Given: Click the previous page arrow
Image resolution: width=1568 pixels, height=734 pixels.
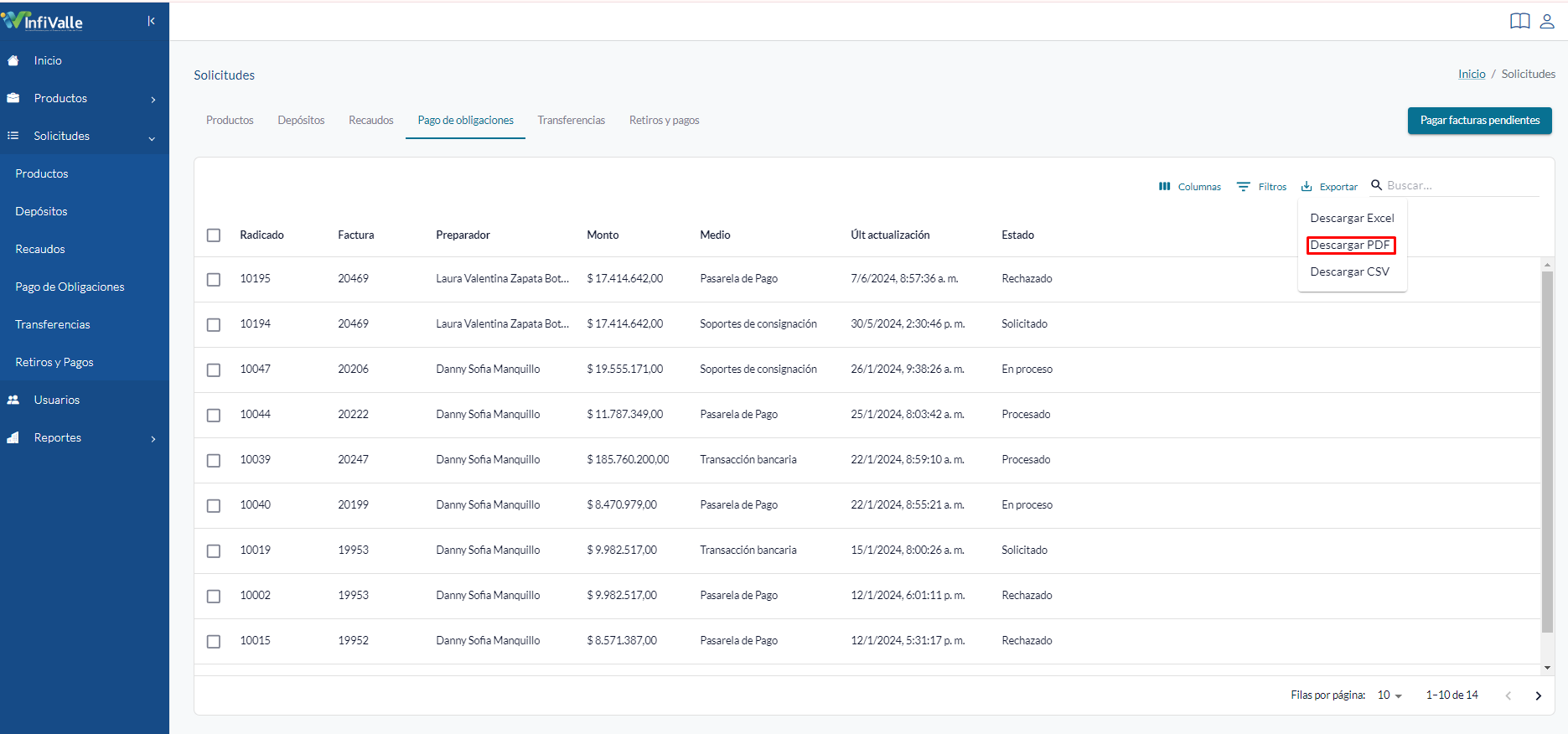Looking at the screenshot, I should (1508, 695).
